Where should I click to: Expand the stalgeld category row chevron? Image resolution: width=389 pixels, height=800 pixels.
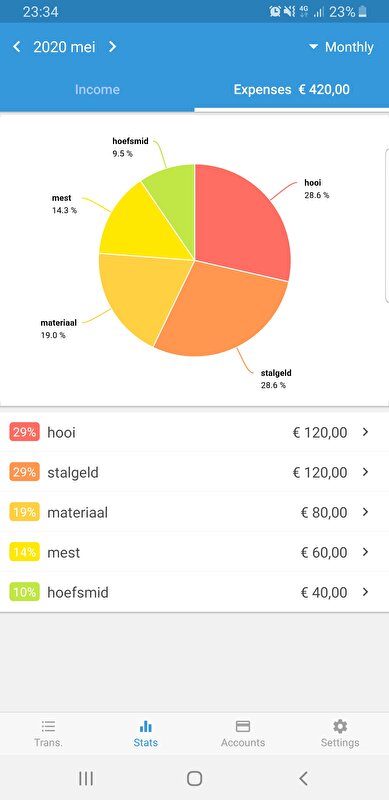[x=365, y=472]
